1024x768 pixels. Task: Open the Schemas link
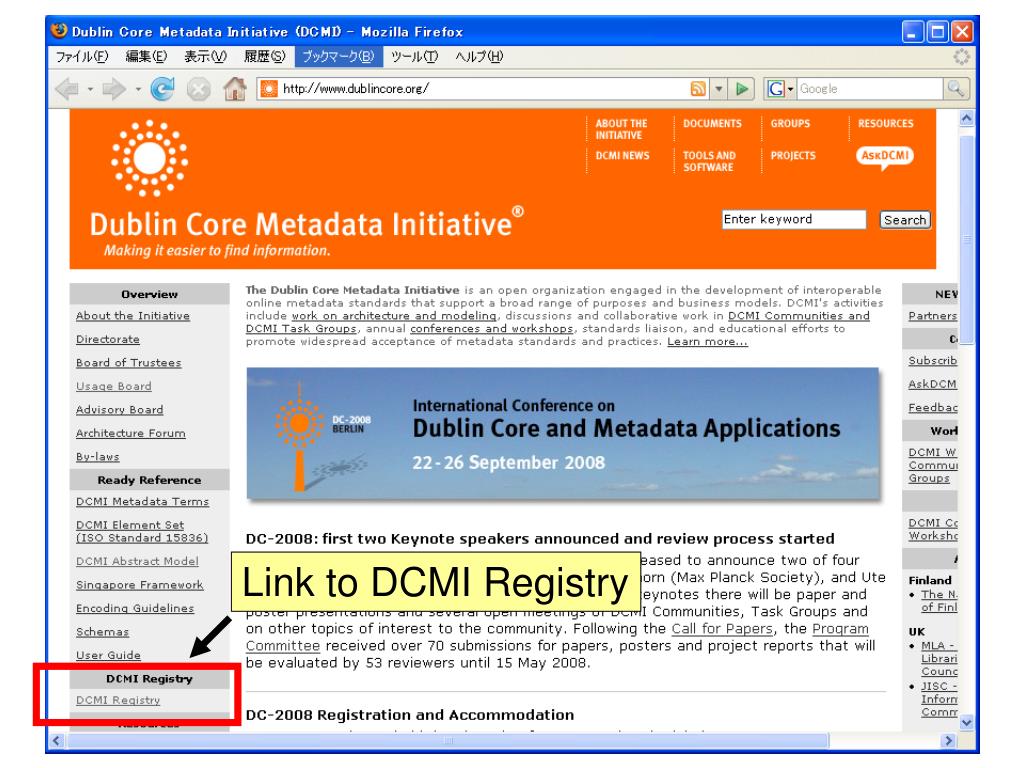tap(102, 632)
